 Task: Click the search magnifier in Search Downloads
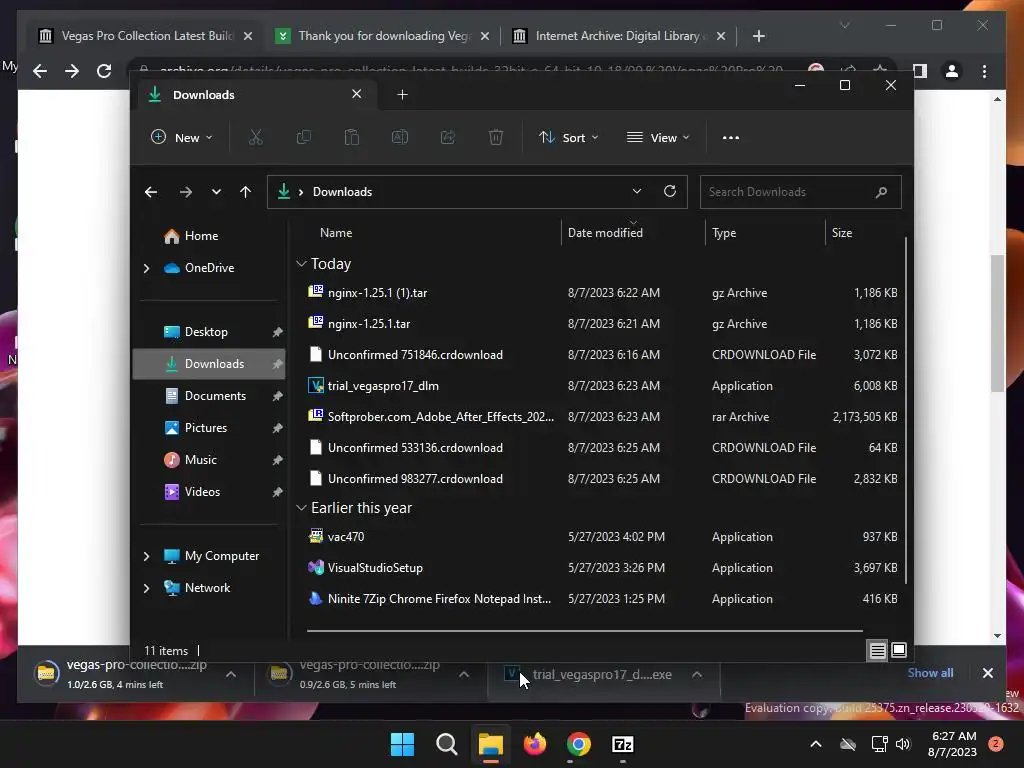(882, 192)
